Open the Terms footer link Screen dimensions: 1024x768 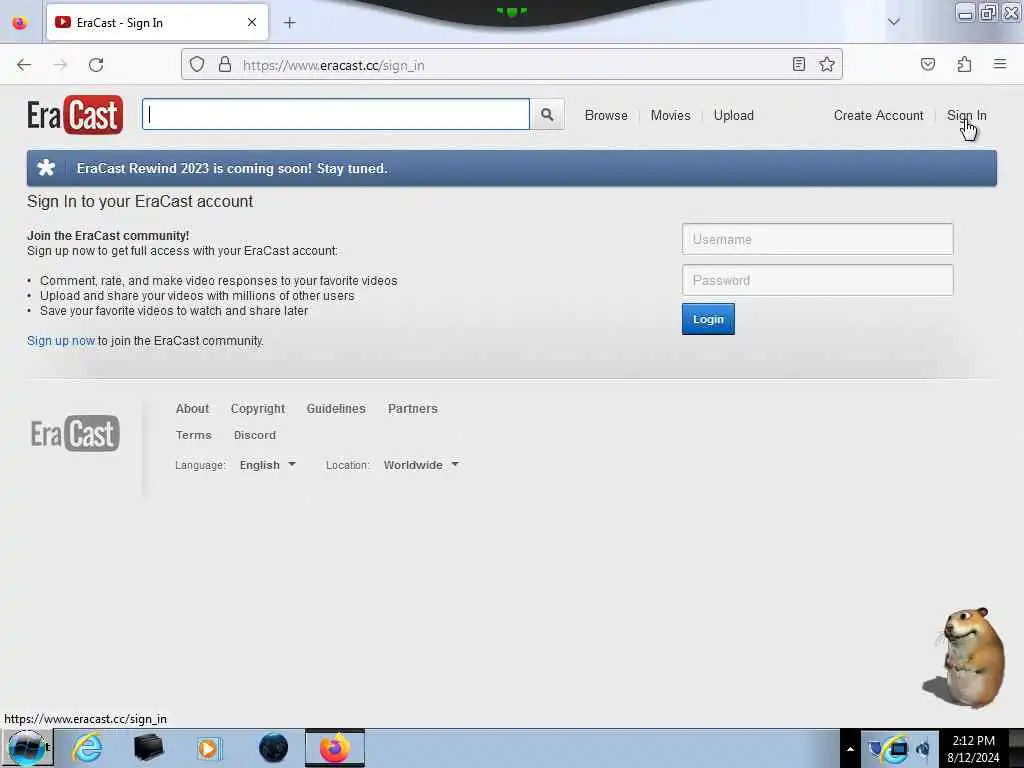pos(193,435)
